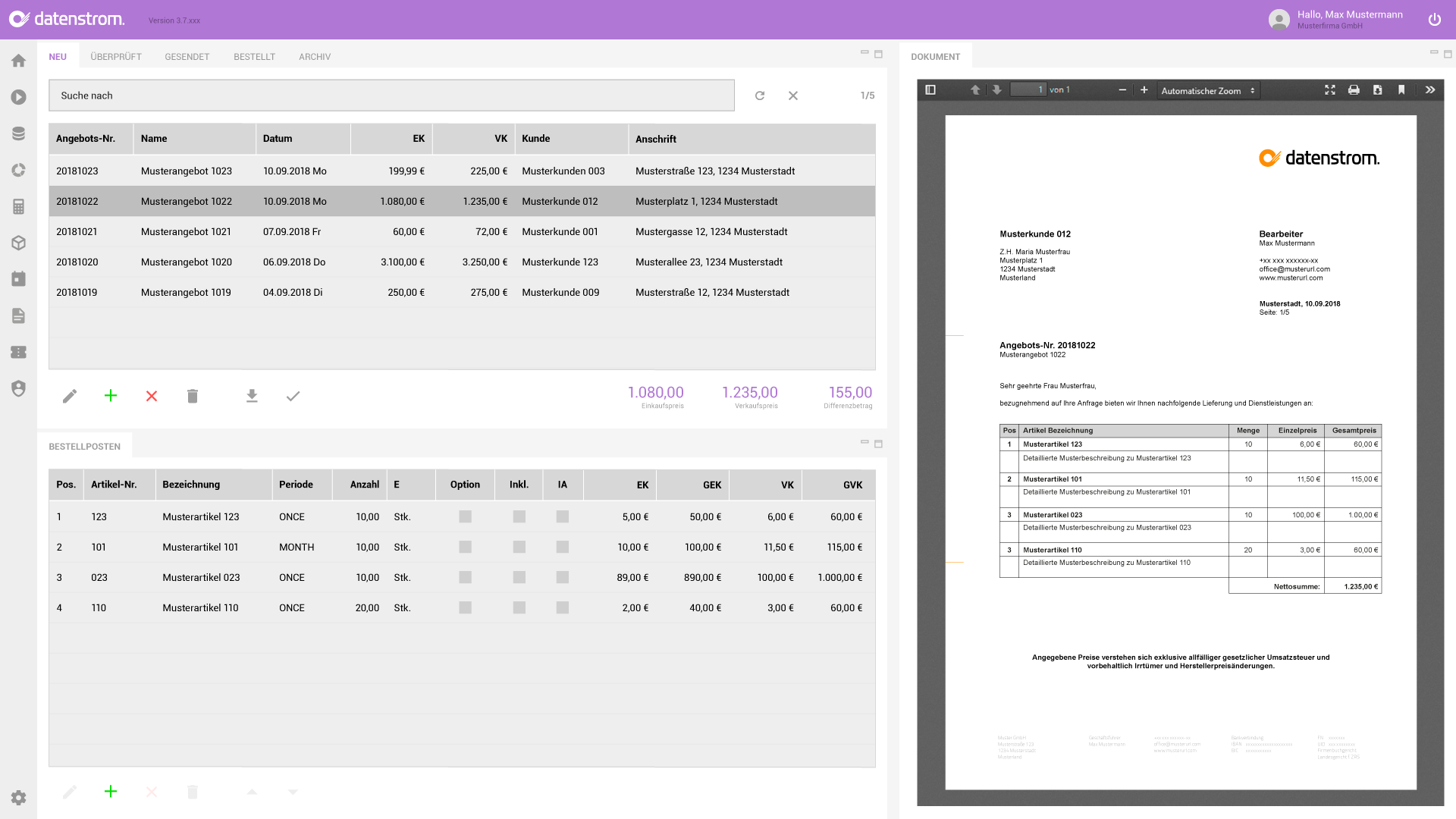The height and width of the screenshot is (819, 1456).
Task: Open the GESENDET tab
Action: pyautogui.click(x=187, y=56)
